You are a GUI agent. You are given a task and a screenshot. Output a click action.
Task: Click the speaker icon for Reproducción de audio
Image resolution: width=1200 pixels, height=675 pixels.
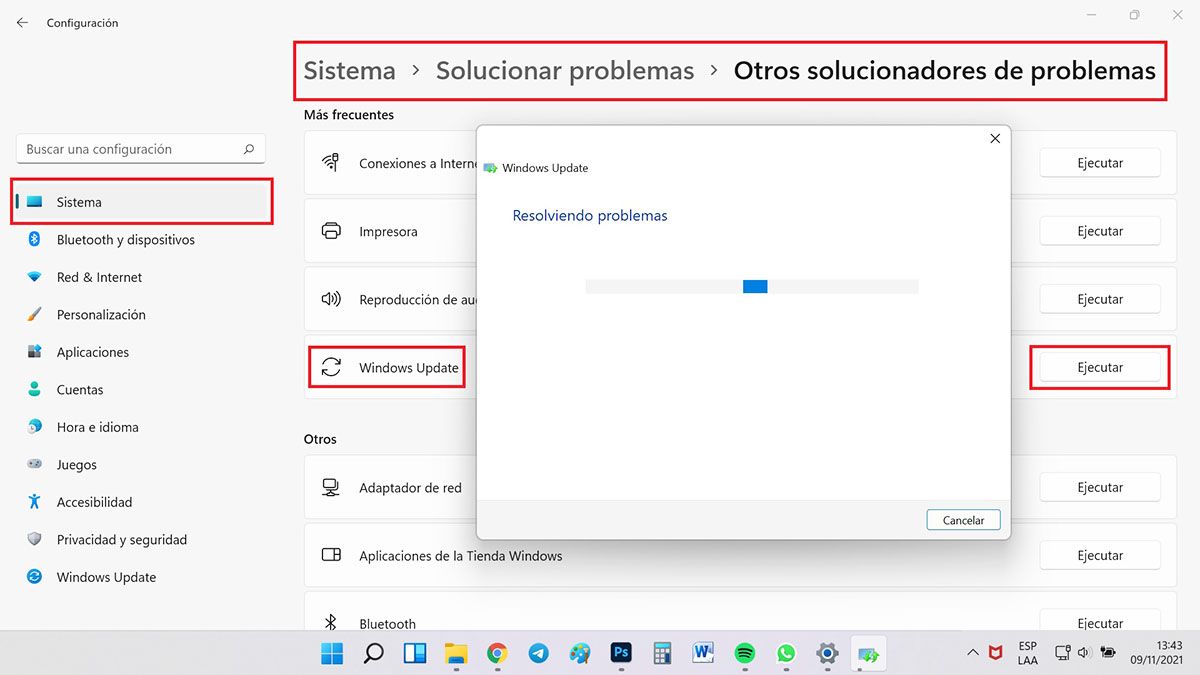tap(331, 299)
